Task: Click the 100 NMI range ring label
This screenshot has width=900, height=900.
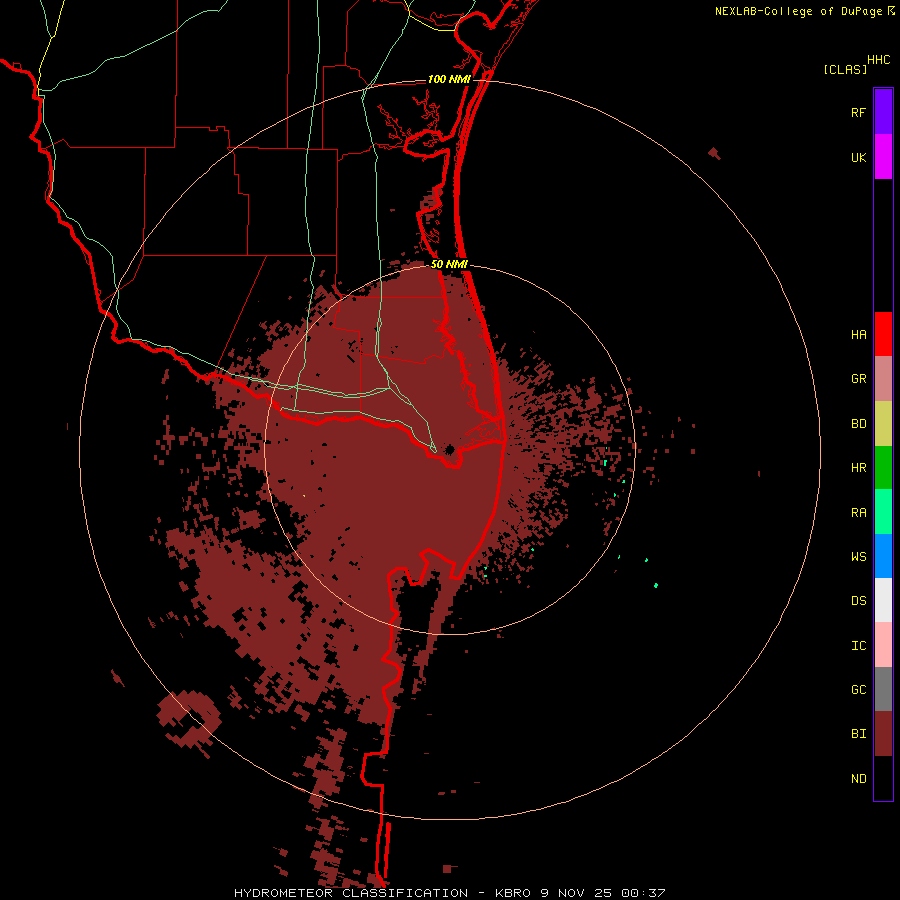Action: pos(449,79)
